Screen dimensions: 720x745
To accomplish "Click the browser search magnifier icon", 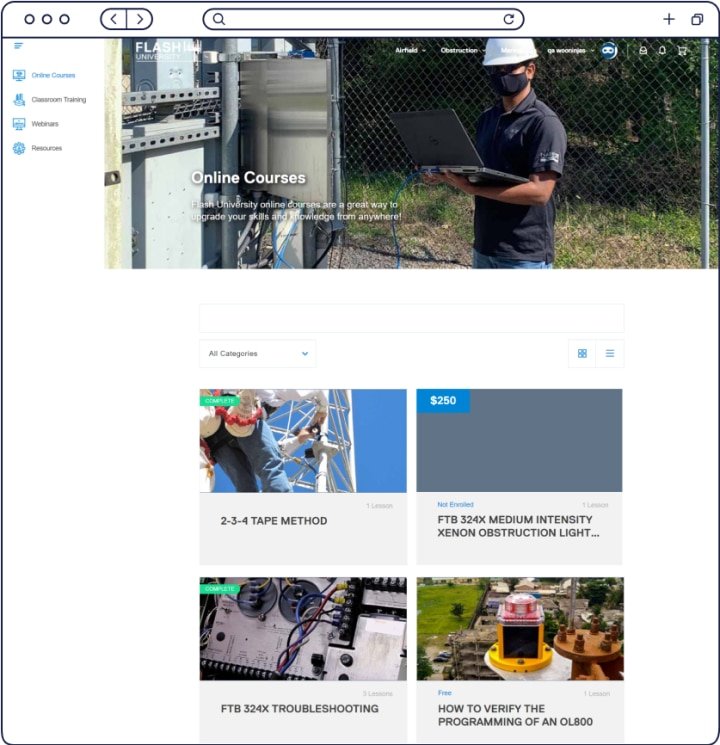I will point(219,19).
